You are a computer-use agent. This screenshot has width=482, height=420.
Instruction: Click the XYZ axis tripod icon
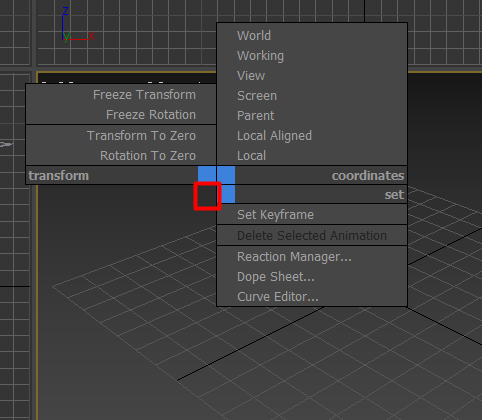(x=79, y=24)
